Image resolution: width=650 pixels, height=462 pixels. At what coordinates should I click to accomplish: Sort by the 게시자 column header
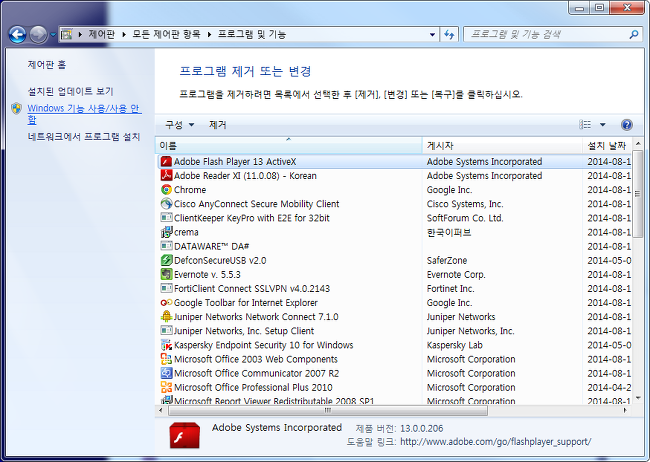click(x=502, y=146)
